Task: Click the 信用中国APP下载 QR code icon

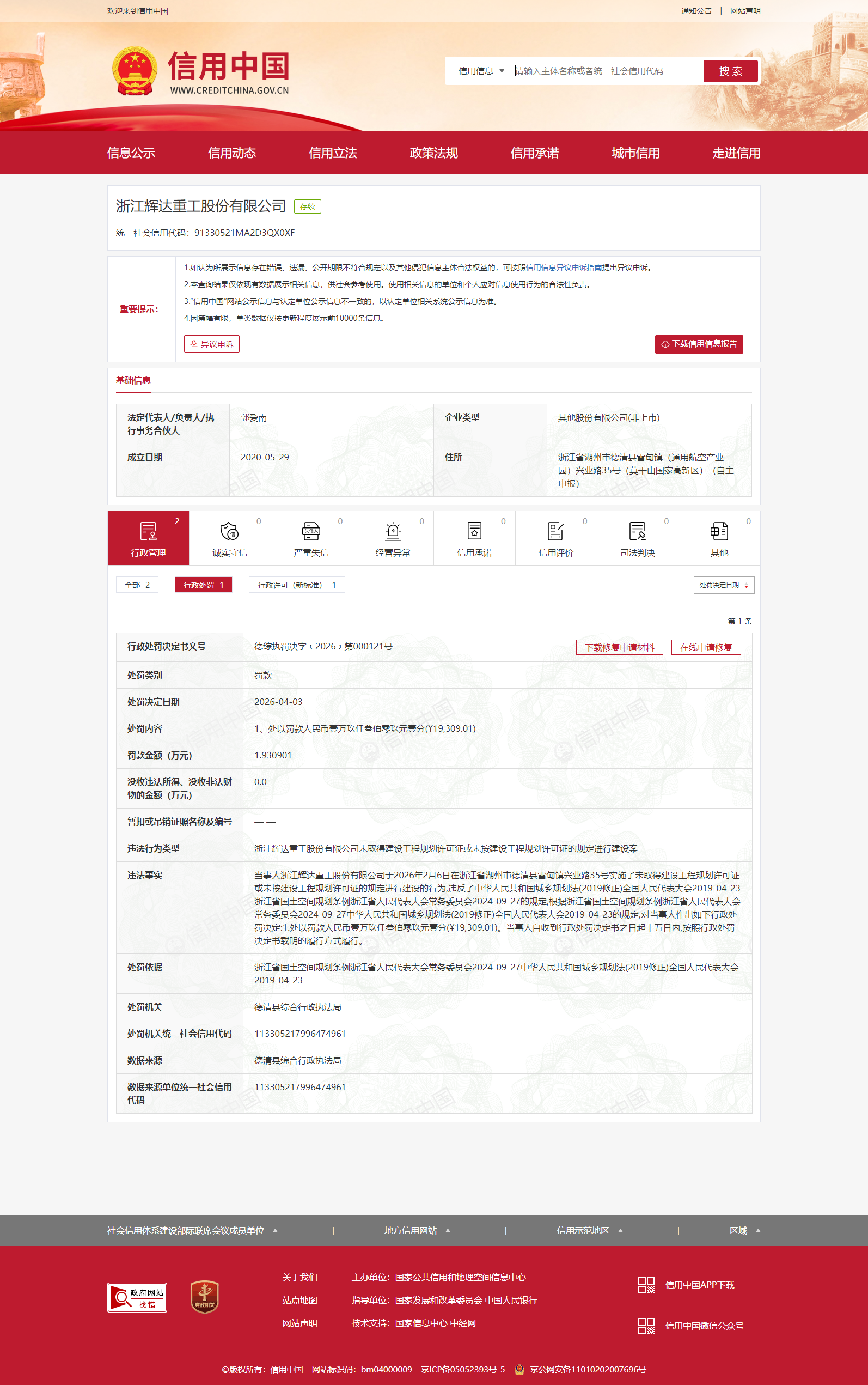Action: [x=646, y=1285]
